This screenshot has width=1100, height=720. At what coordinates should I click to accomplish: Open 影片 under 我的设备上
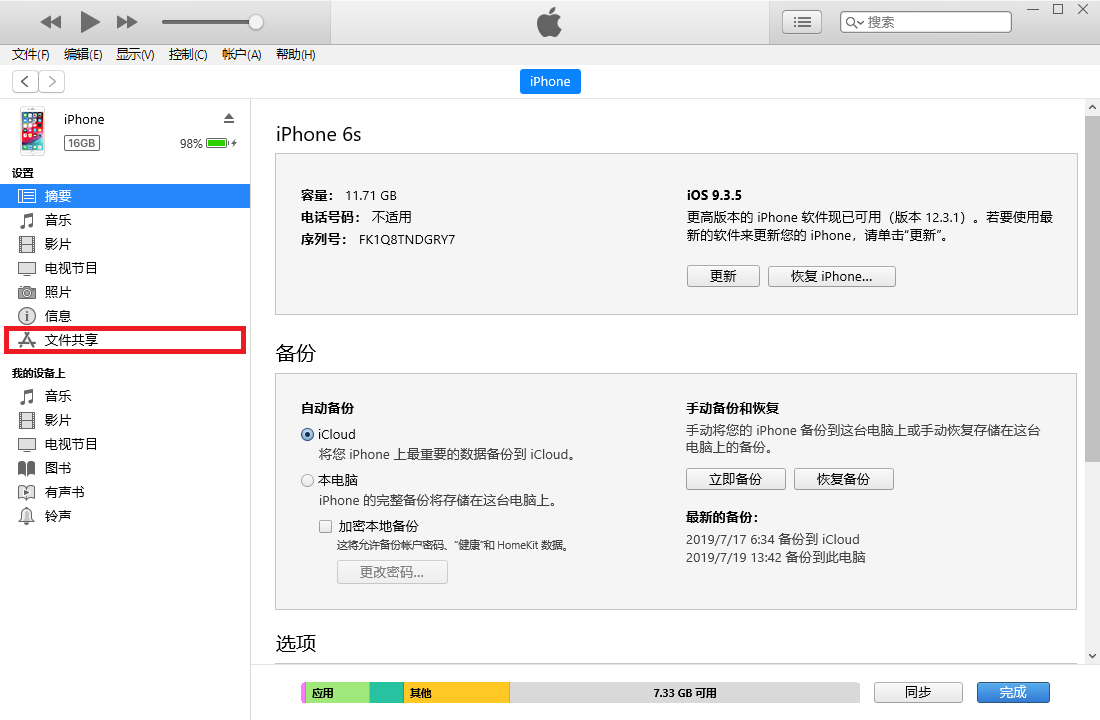coord(125,420)
